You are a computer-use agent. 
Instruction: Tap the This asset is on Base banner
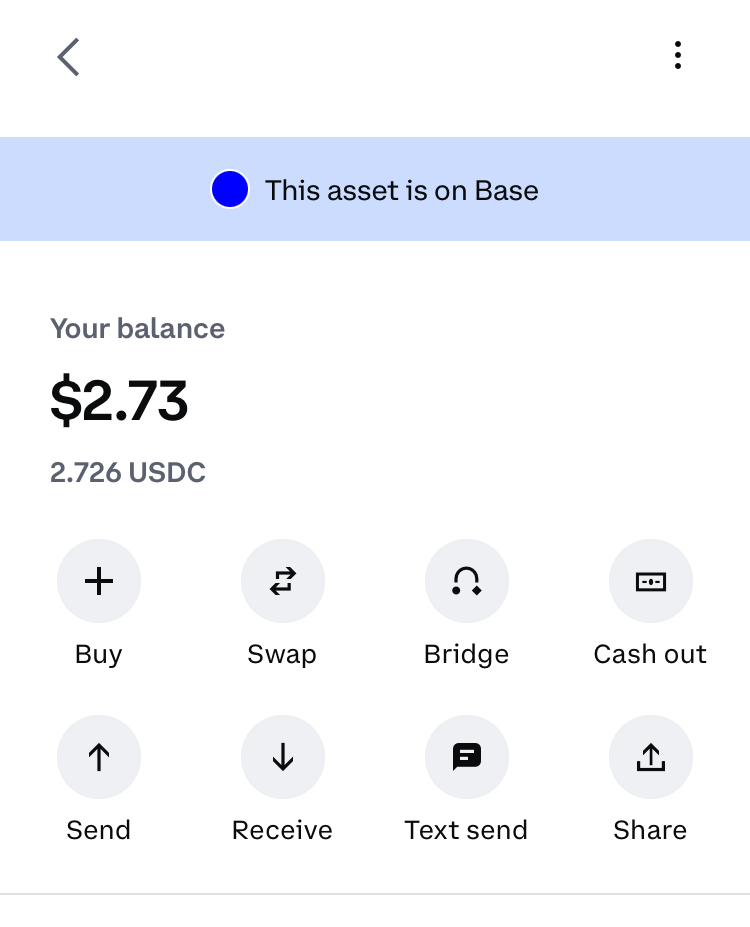coord(375,189)
